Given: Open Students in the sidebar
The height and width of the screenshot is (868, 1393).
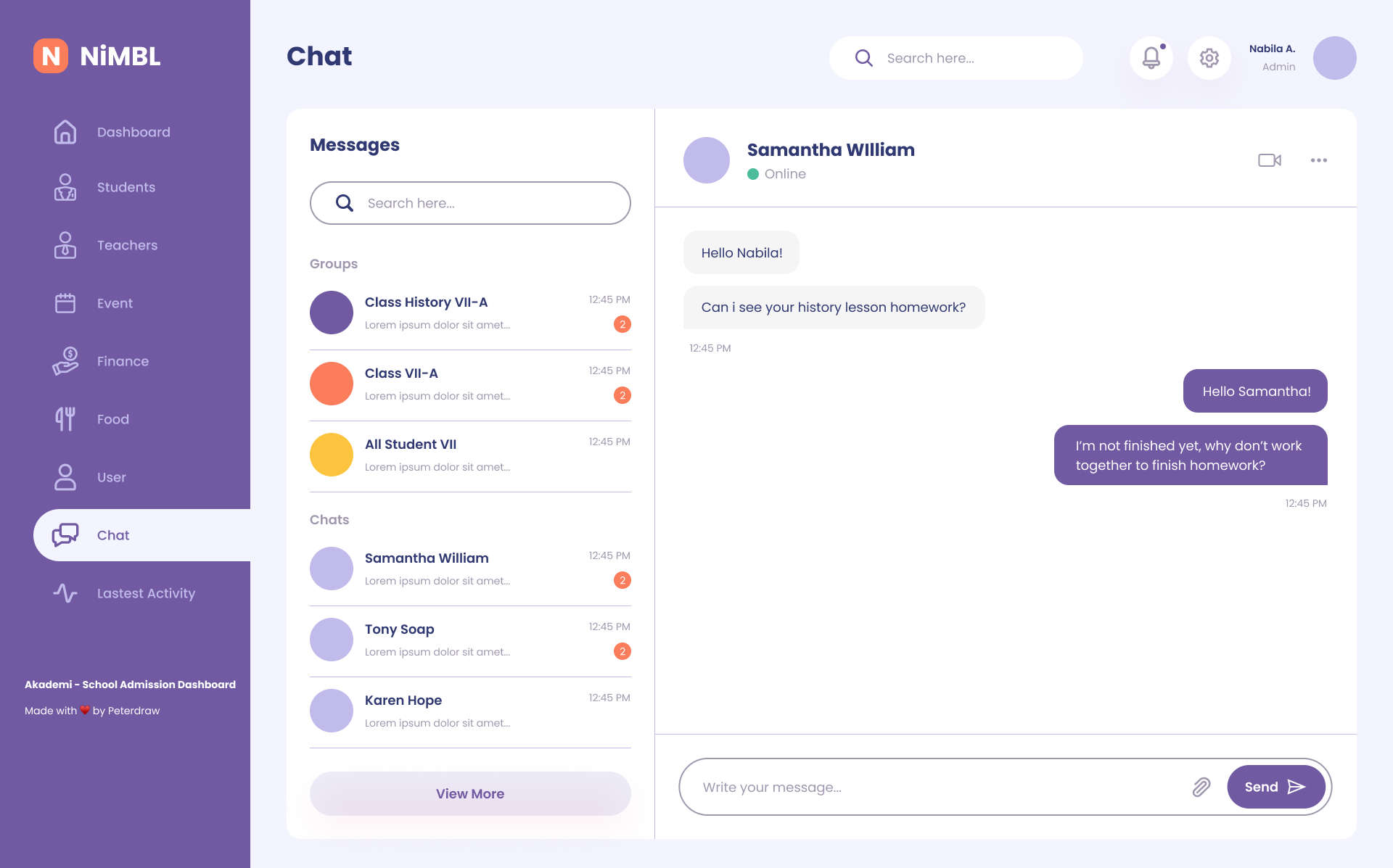Looking at the screenshot, I should [x=126, y=187].
